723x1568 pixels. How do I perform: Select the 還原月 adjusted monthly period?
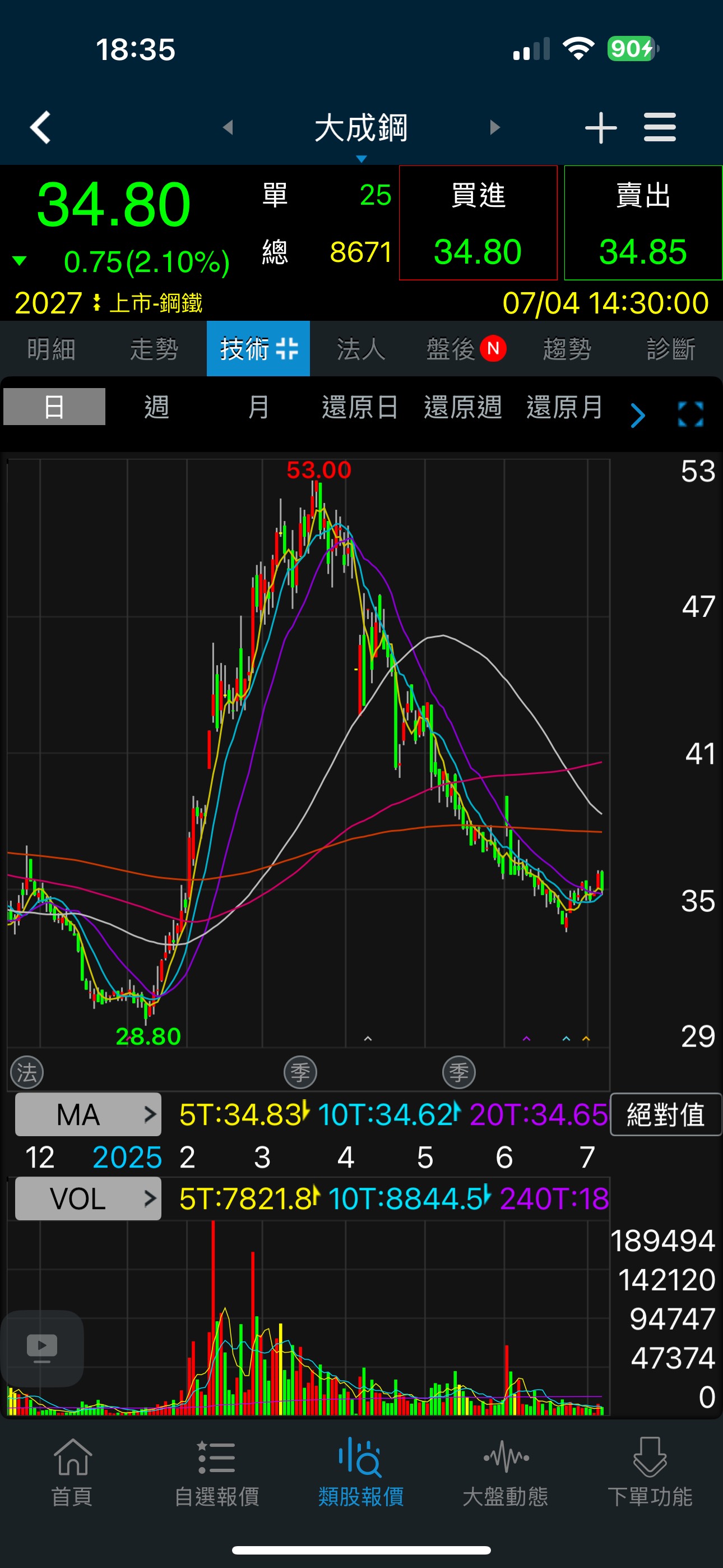pos(566,407)
